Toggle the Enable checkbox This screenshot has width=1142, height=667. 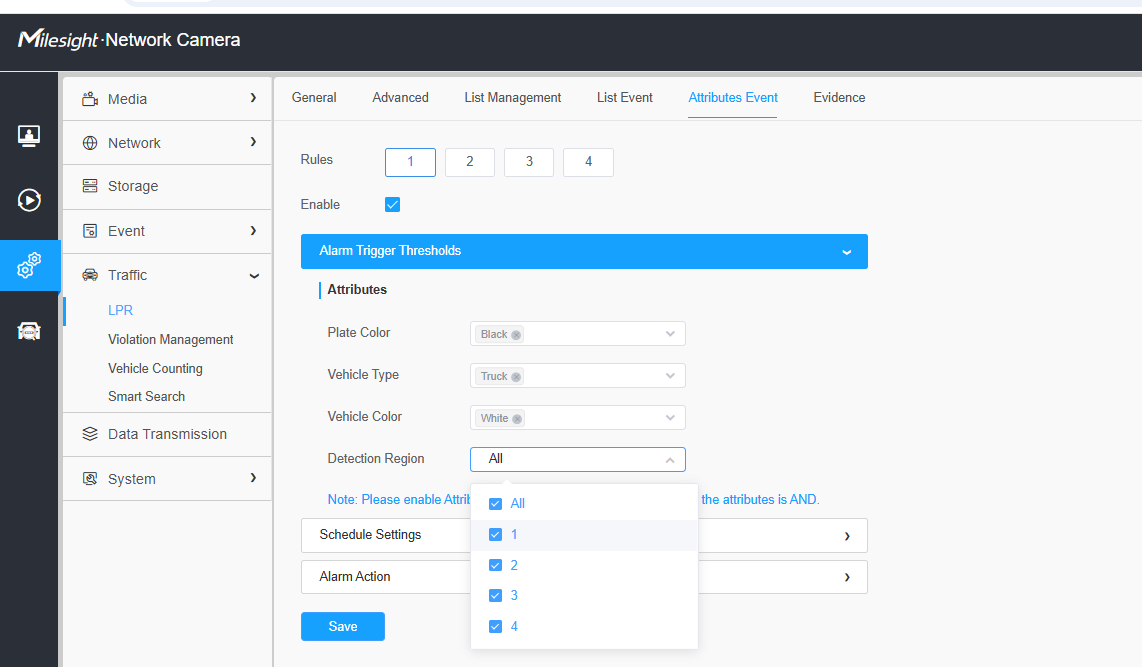(x=393, y=205)
